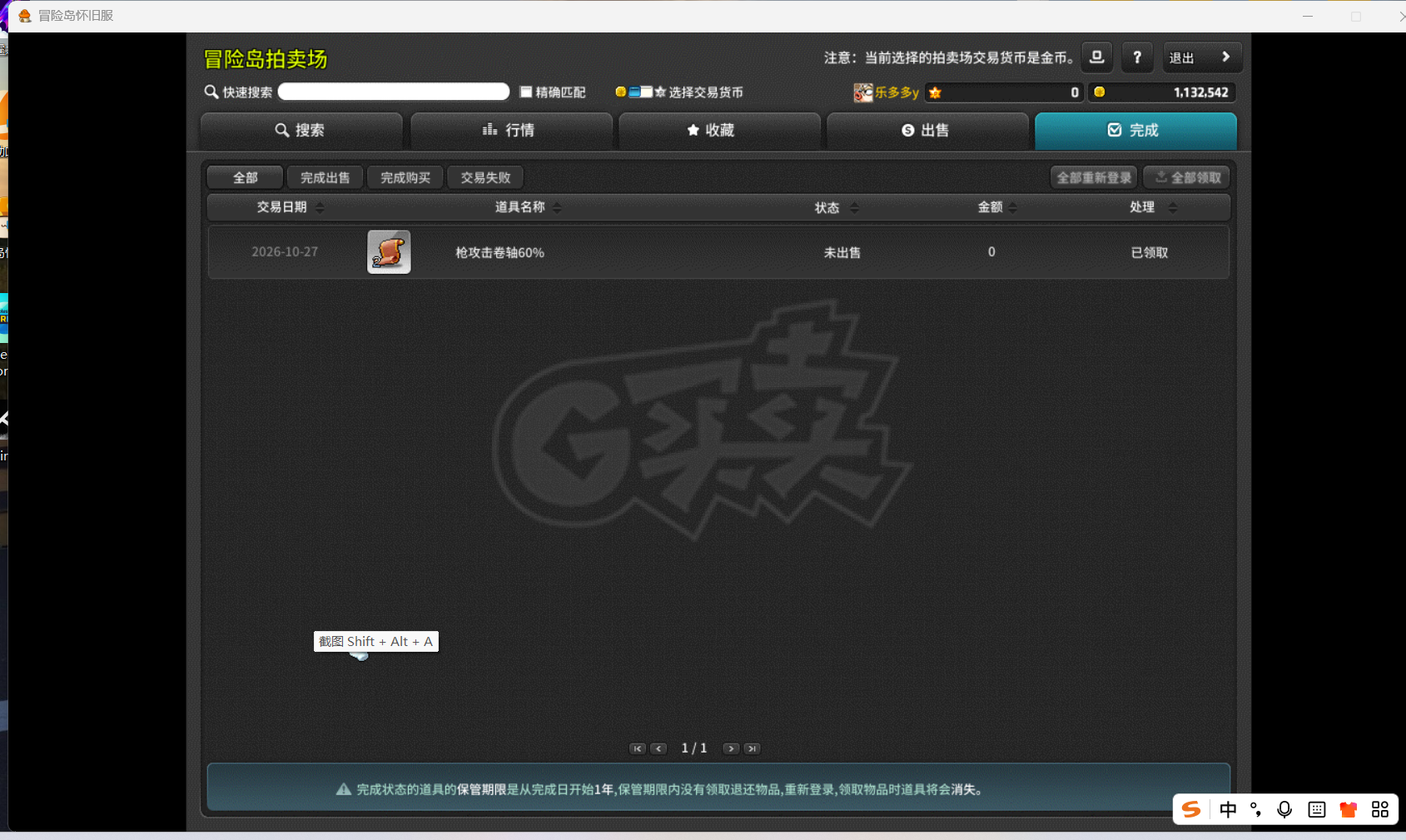Click the 全部领取 button
Viewport: 1406px width, 840px height.
[x=1187, y=177]
